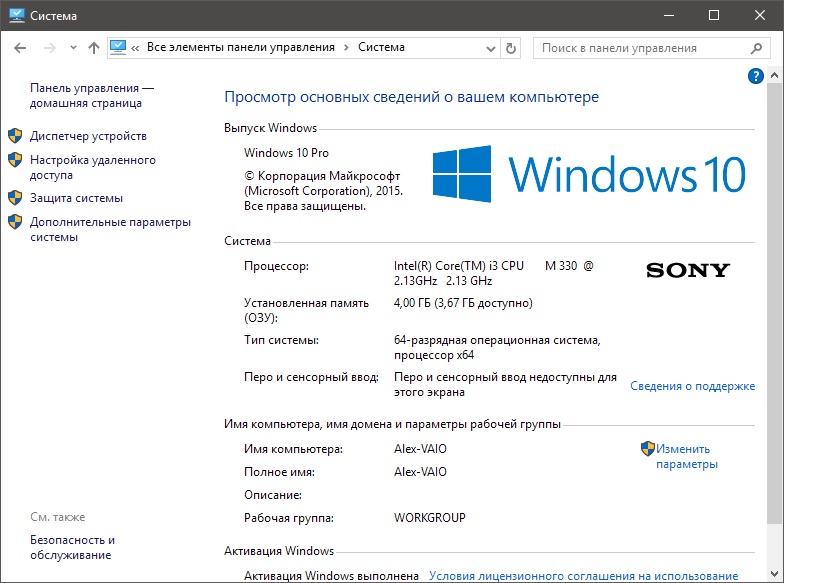Open Диспетчер устройств link
Viewport: 819px width, 583px height.
pos(88,136)
